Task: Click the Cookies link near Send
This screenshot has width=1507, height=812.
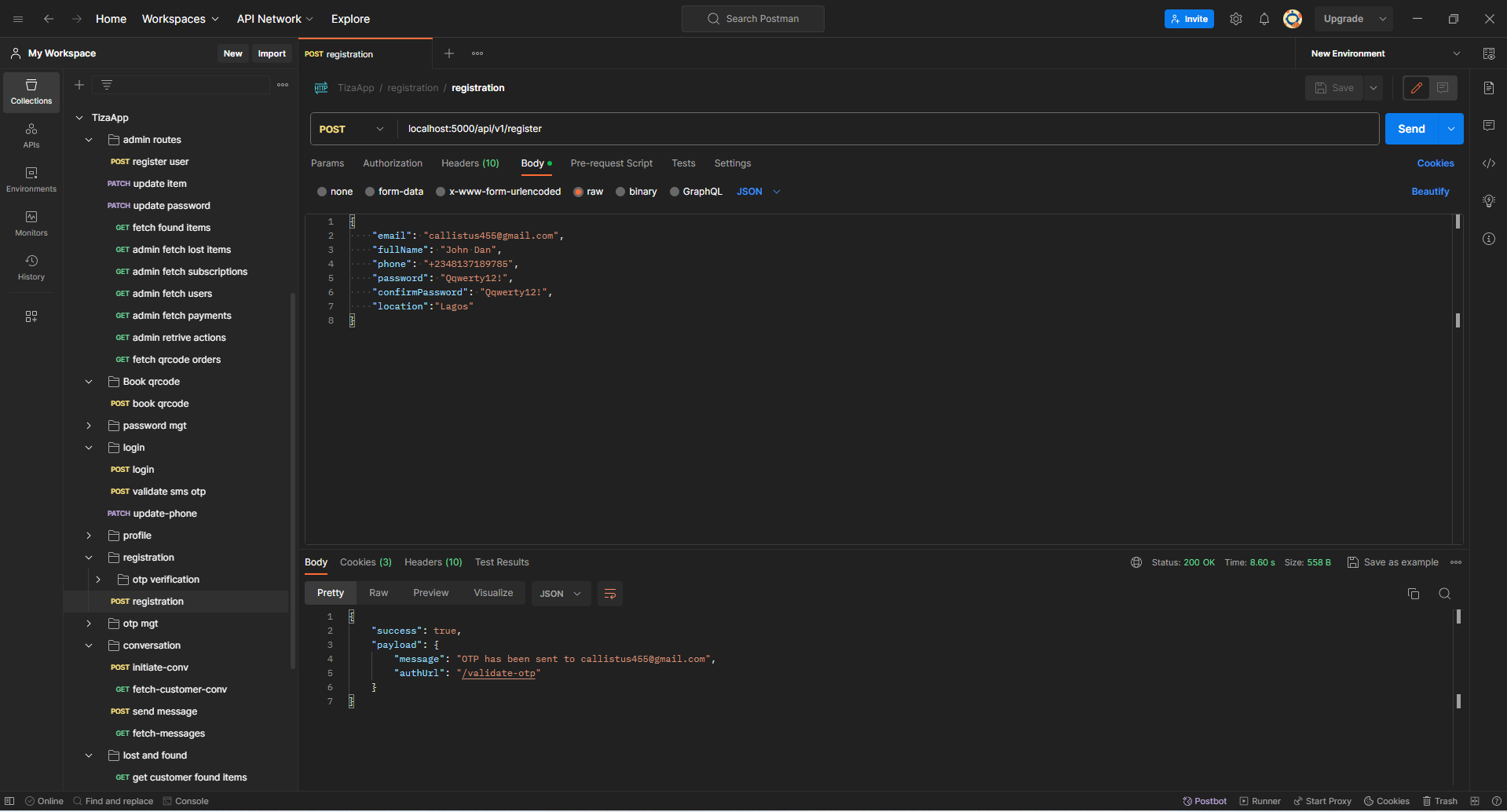Action: pyautogui.click(x=1436, y=163)
